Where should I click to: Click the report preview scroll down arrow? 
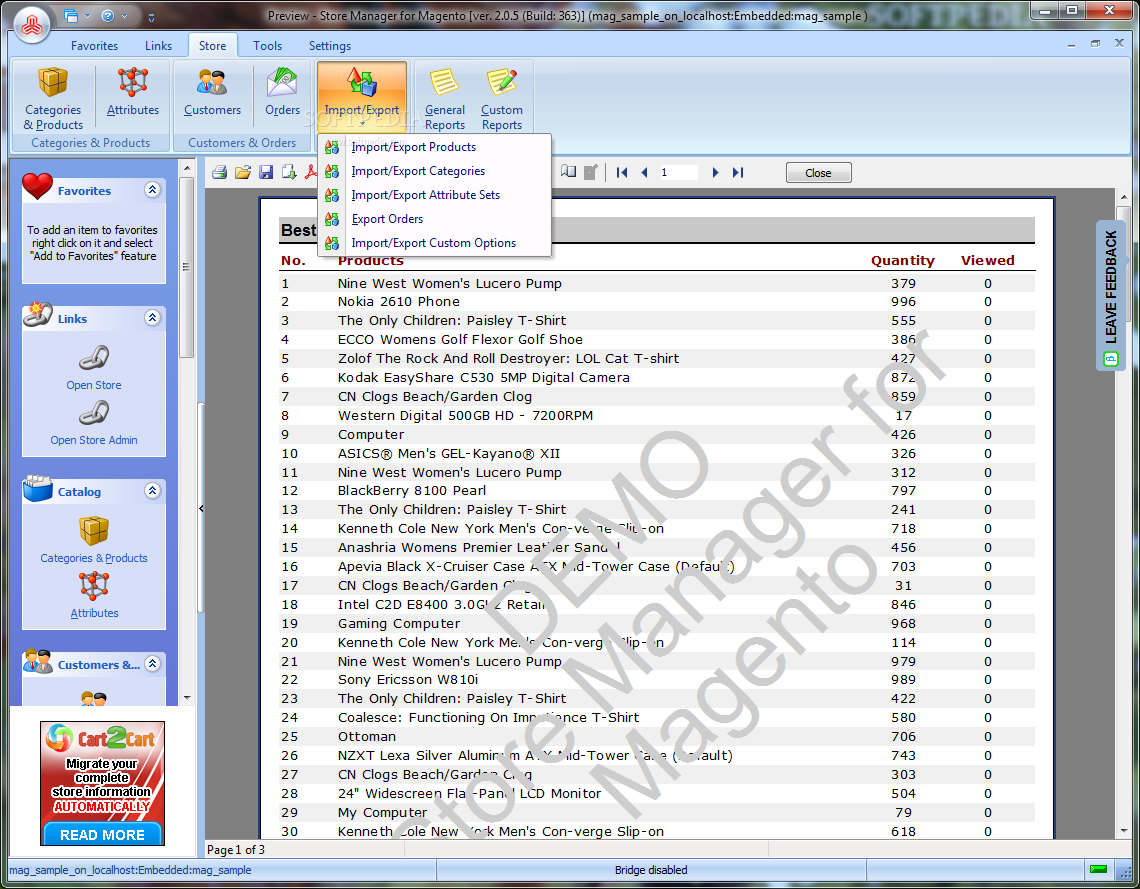pyautogui.click(x=1124, y=831)
